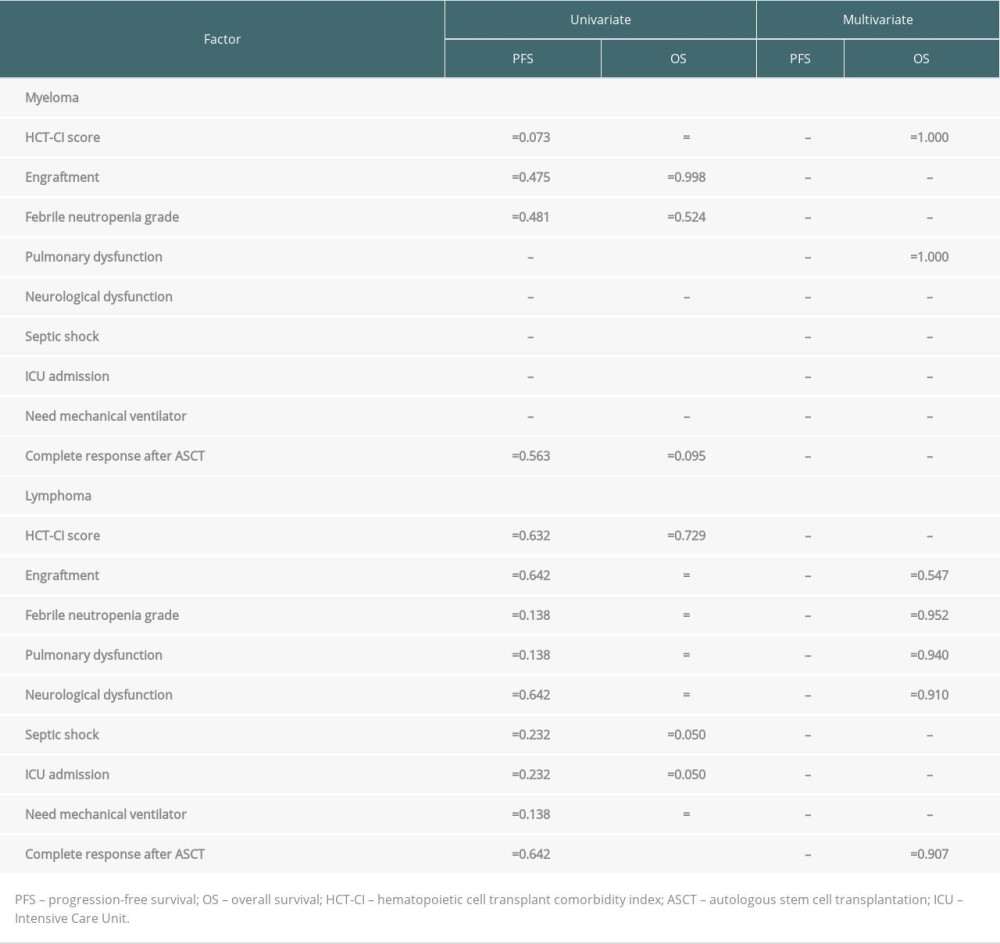The width and height of the screenshot is (1000, 944).
Task: Click Neurological dysfunction under Myeloma
Action: point(99,297)
